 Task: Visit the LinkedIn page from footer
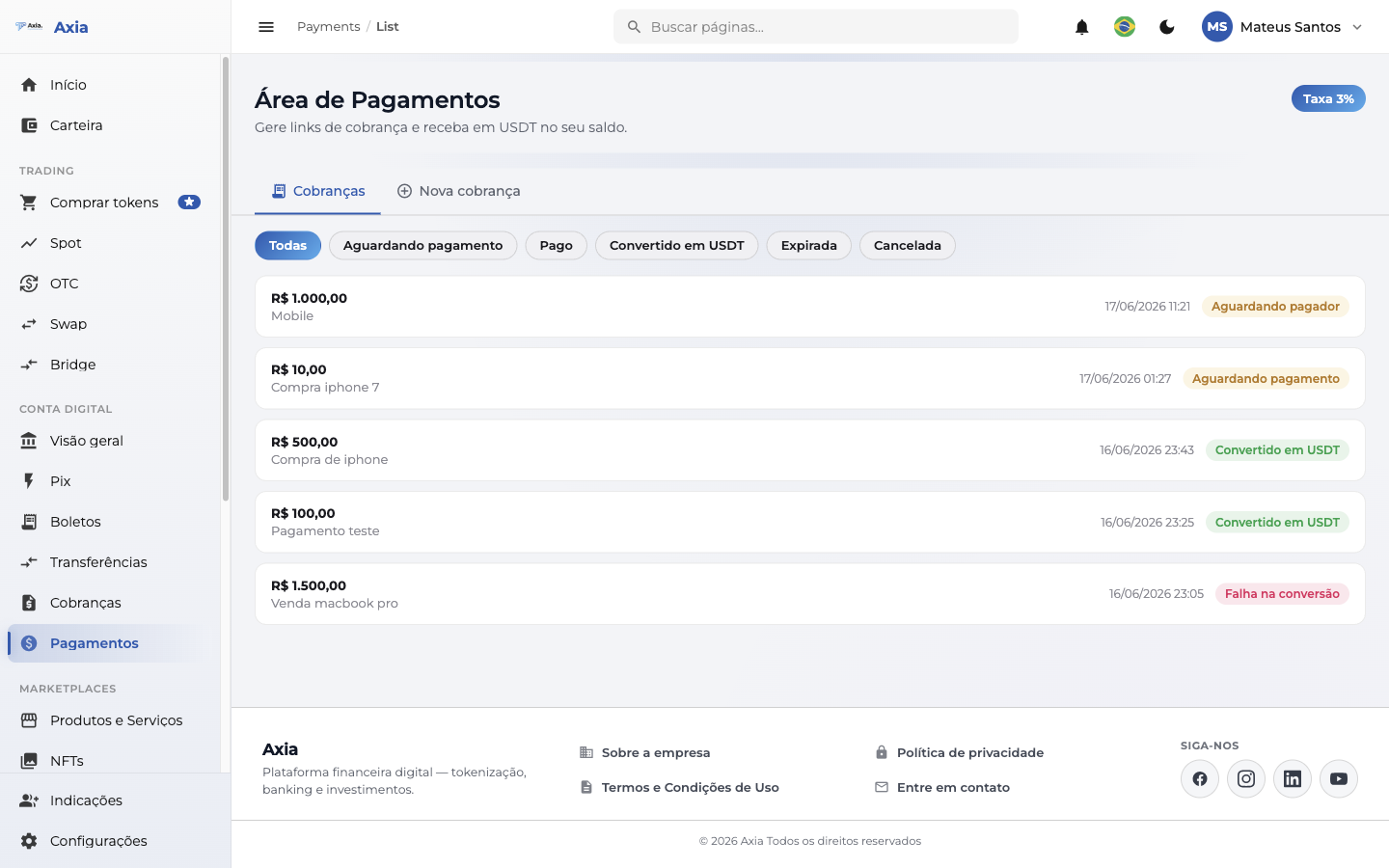pos(1293,779)
